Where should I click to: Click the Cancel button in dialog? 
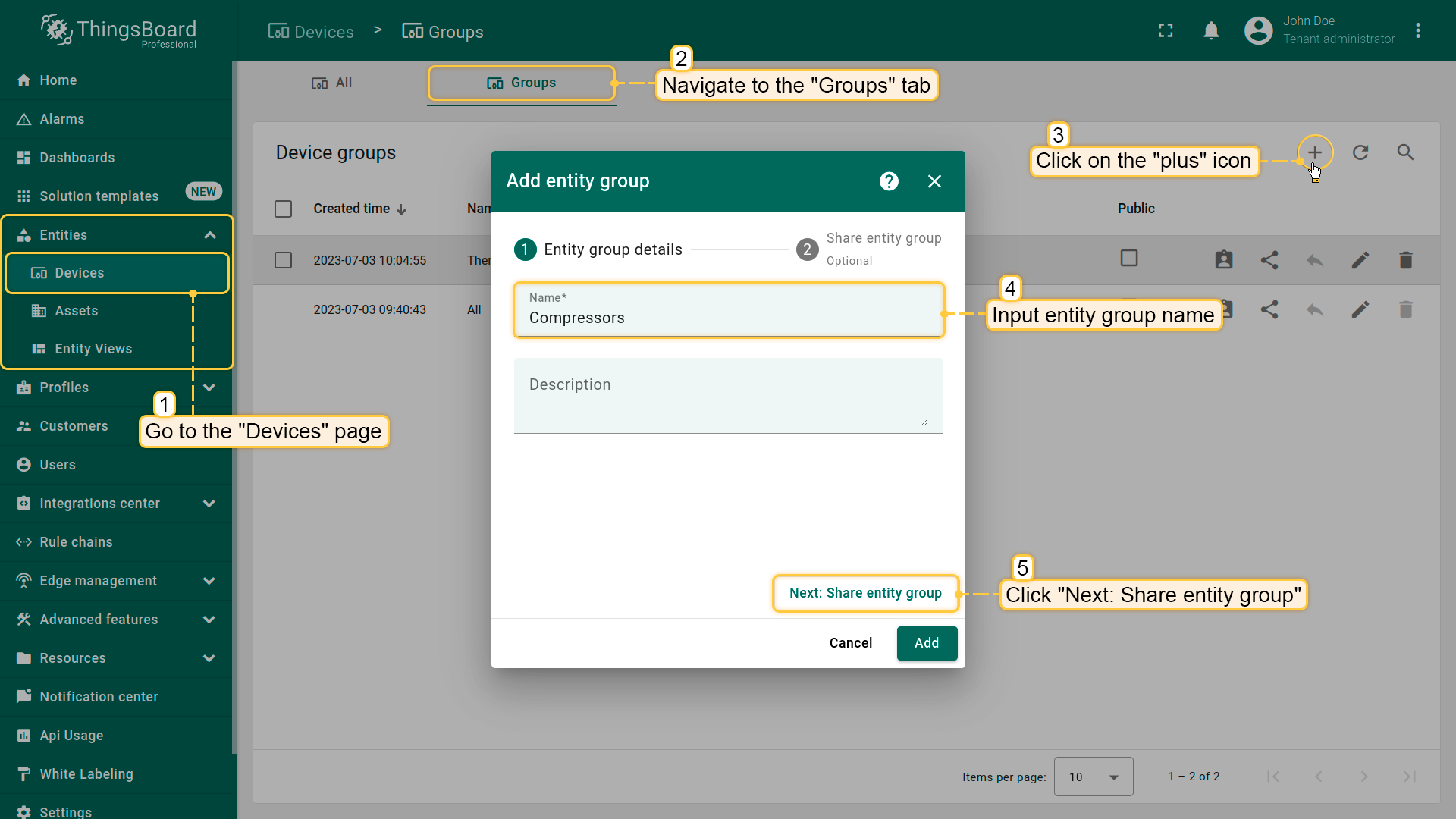click(x=850, y=643)
